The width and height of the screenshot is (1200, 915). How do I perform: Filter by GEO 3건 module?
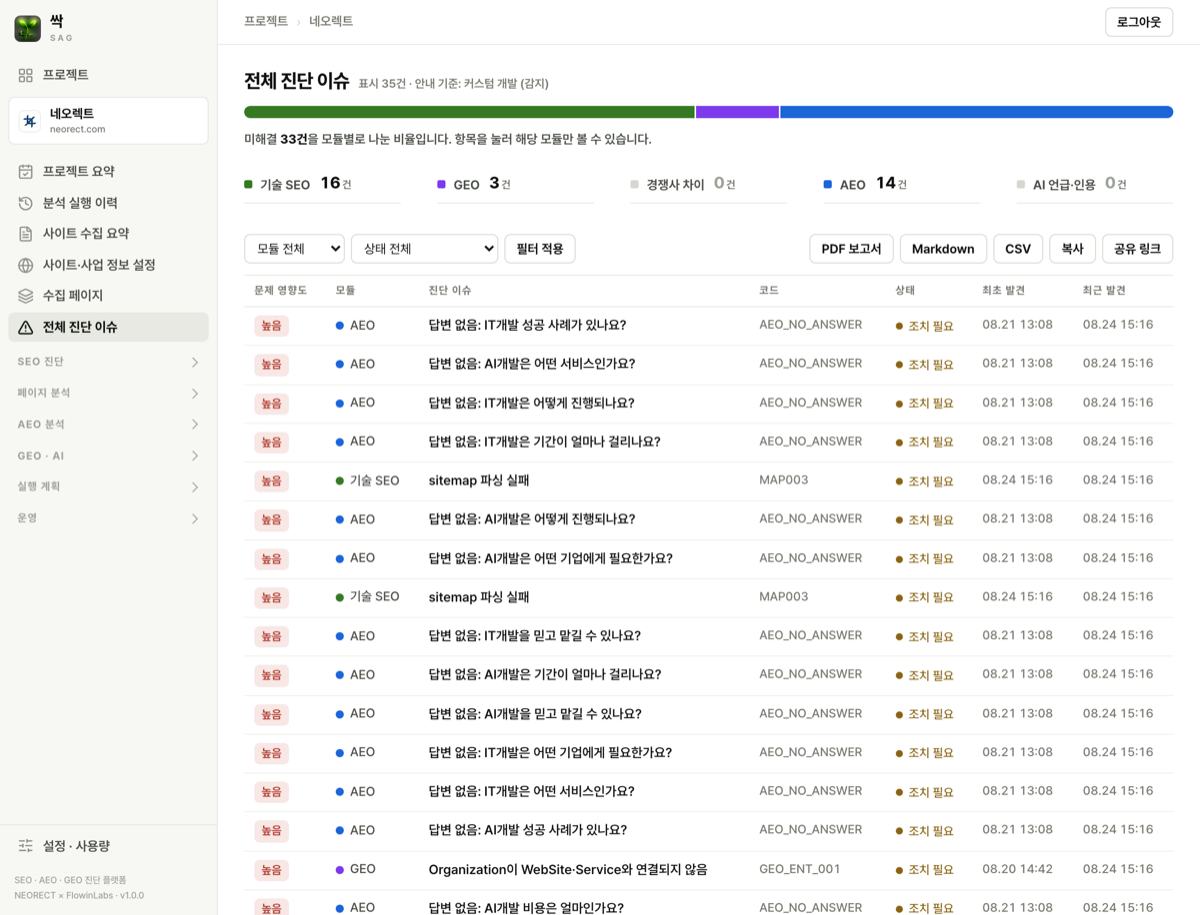(515, 185)
